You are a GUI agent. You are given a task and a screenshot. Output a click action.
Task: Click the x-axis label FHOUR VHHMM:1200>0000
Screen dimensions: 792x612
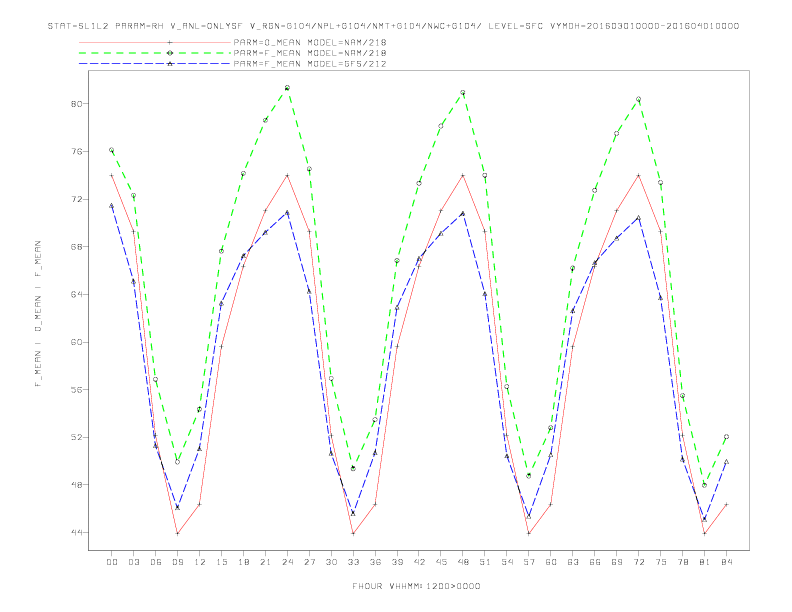tap(416, 586)
